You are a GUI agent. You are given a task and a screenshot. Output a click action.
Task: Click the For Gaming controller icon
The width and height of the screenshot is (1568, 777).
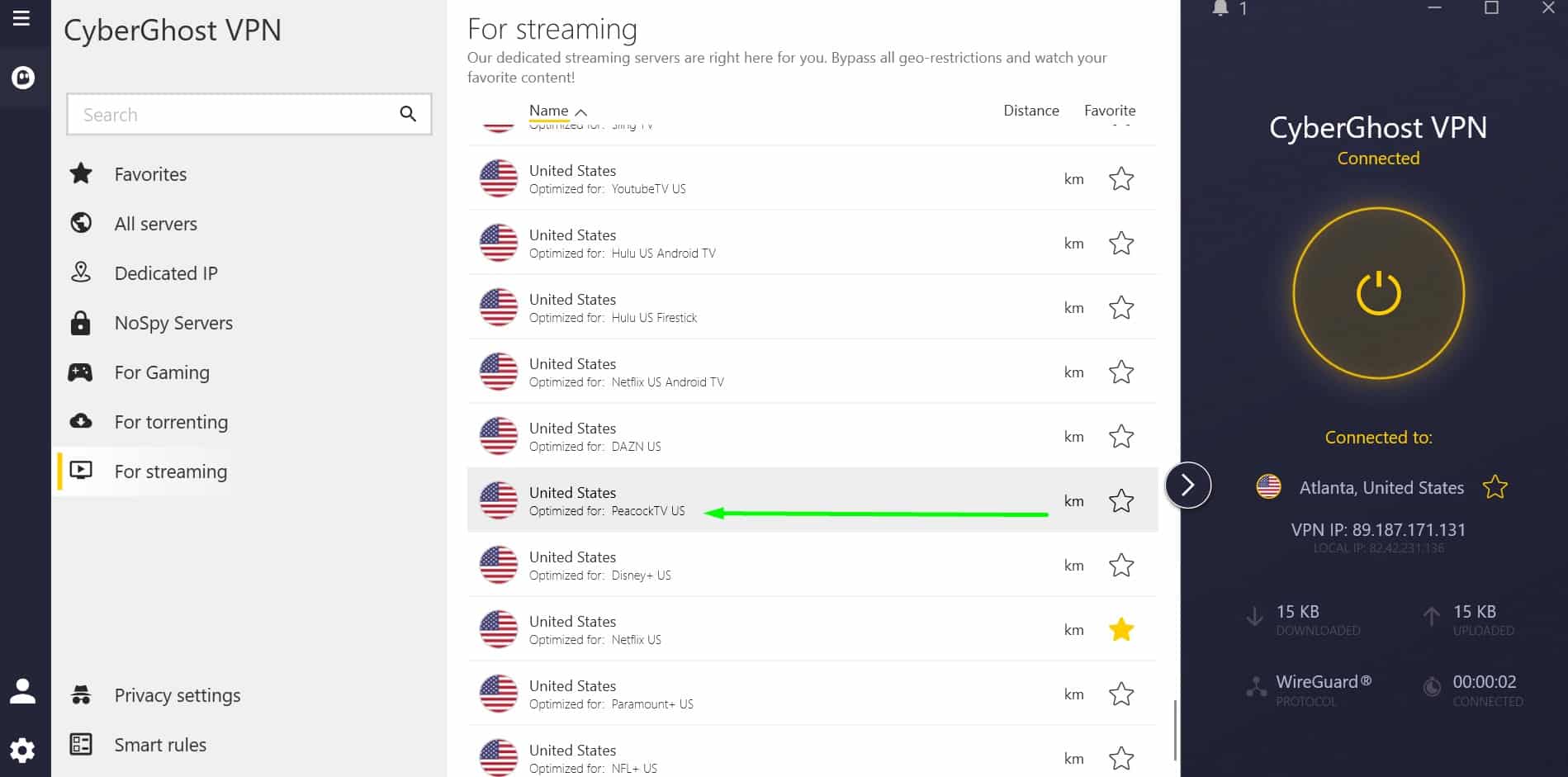(x=80, y=372)
